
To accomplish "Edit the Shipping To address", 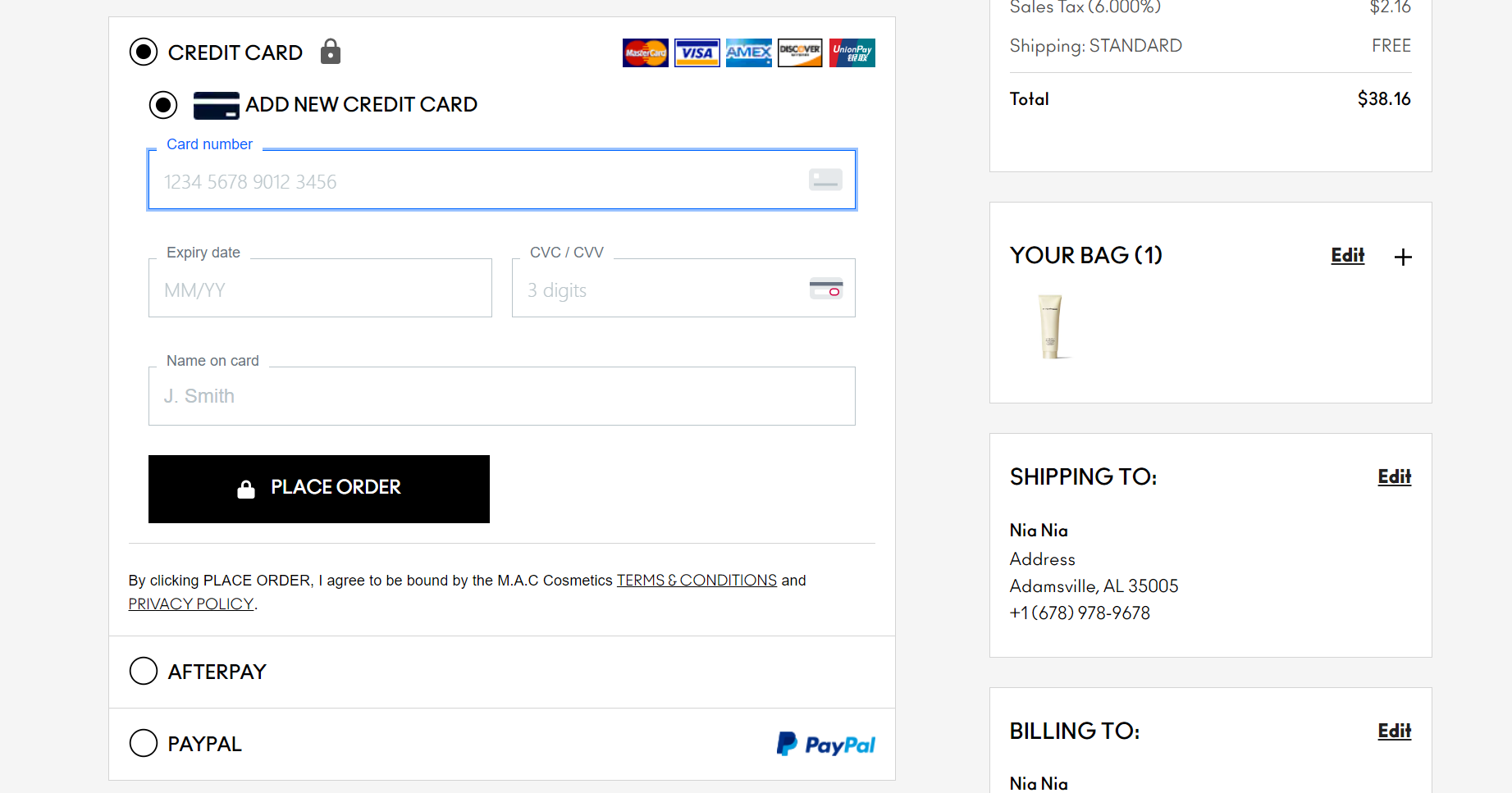I will tap(1394, 476).
